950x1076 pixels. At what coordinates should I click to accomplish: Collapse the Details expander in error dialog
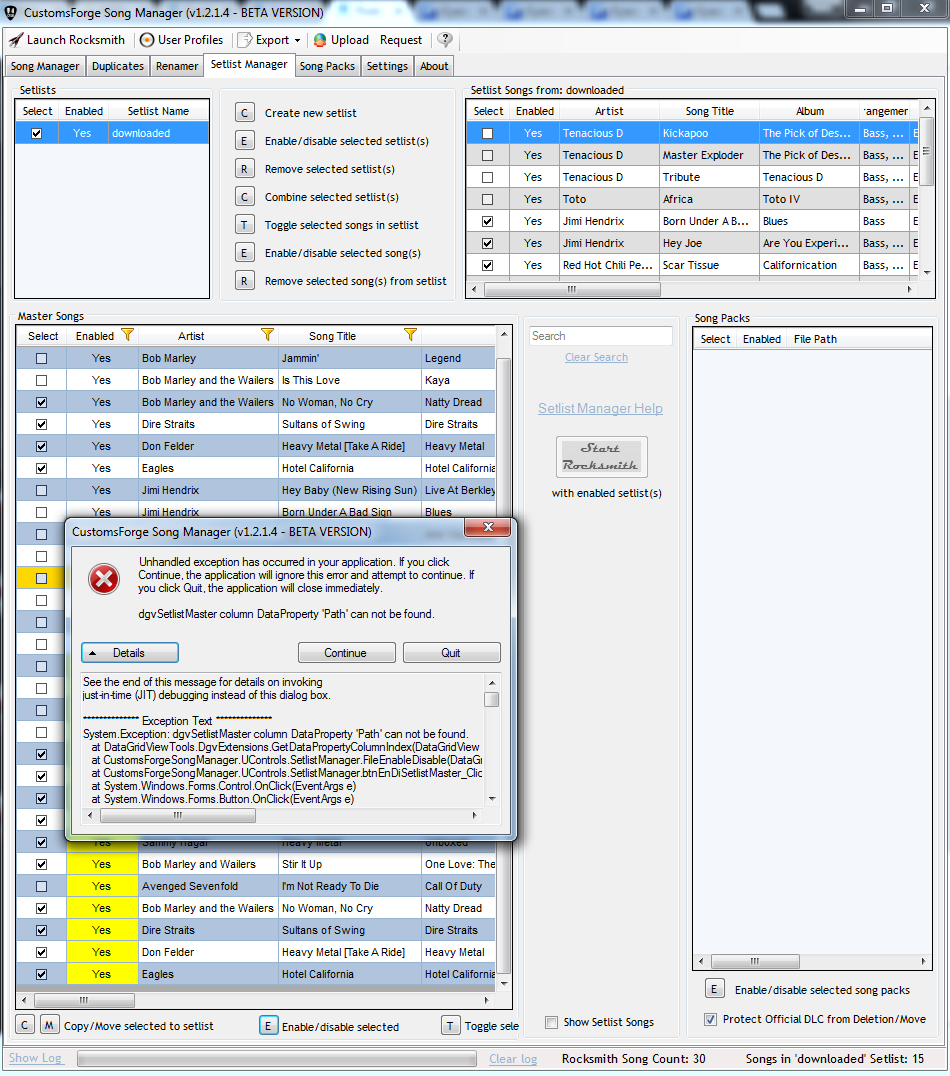tap(130, 653)
